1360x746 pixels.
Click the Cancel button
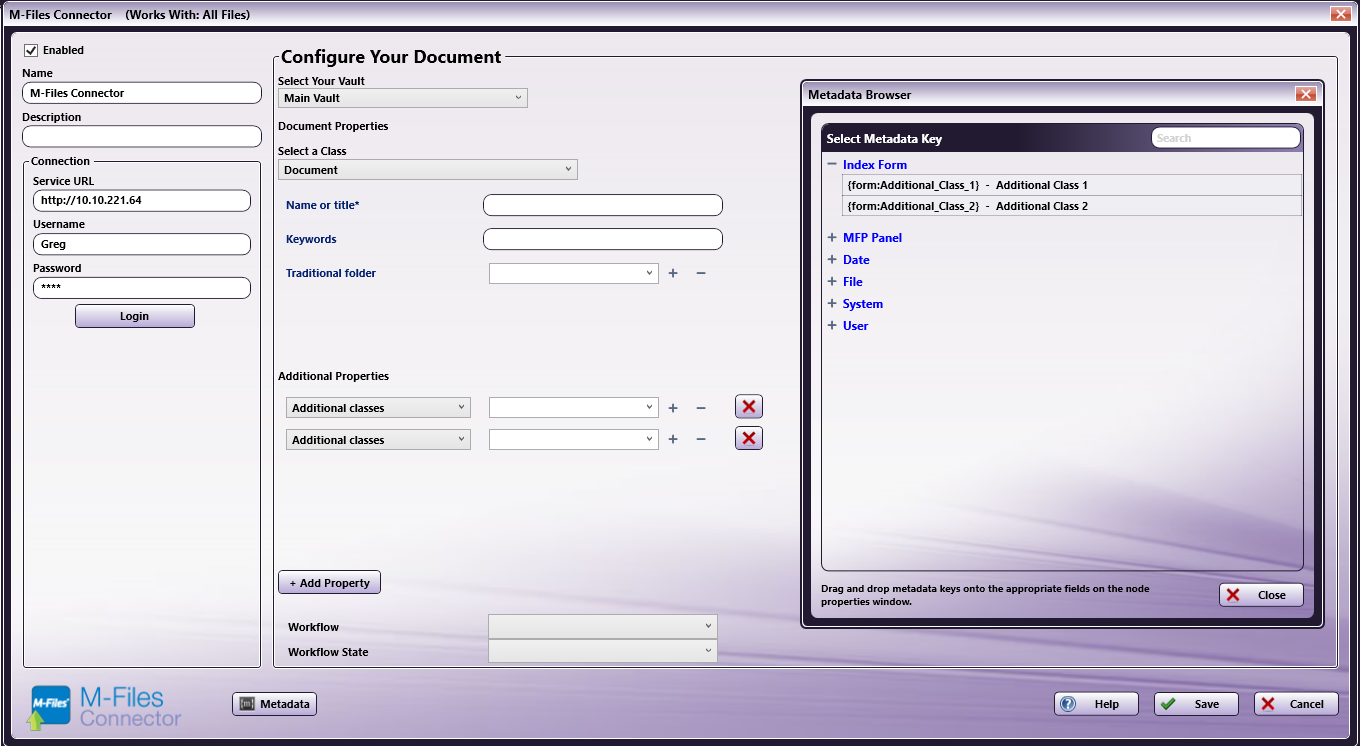tap(1296, 704)
